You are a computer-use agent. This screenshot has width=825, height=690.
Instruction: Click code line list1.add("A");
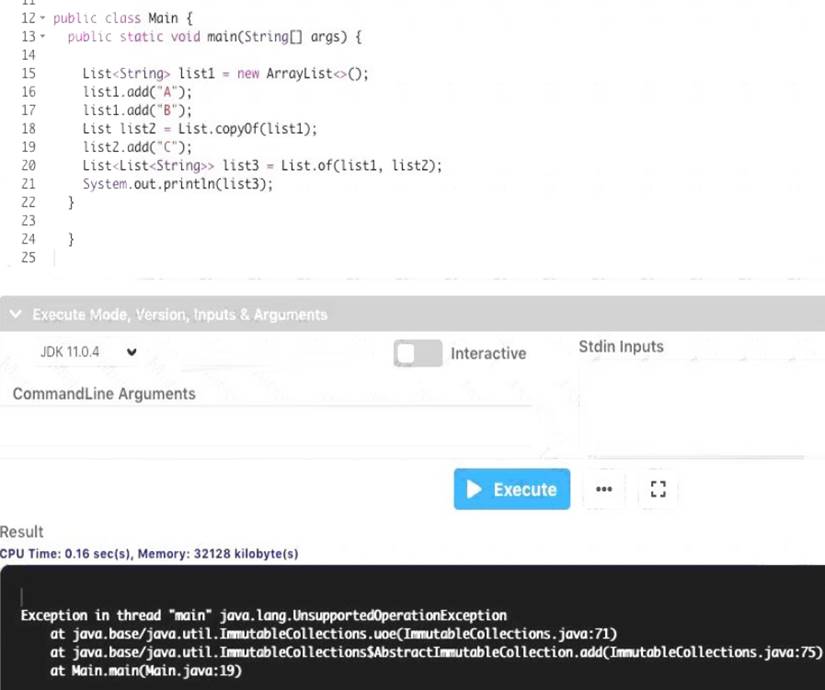click(x=137, y=92)
